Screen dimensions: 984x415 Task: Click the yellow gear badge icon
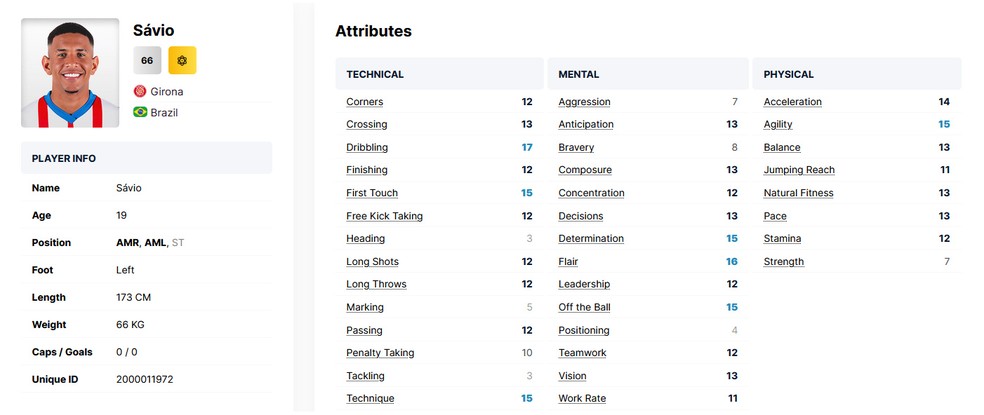(182, 60)
